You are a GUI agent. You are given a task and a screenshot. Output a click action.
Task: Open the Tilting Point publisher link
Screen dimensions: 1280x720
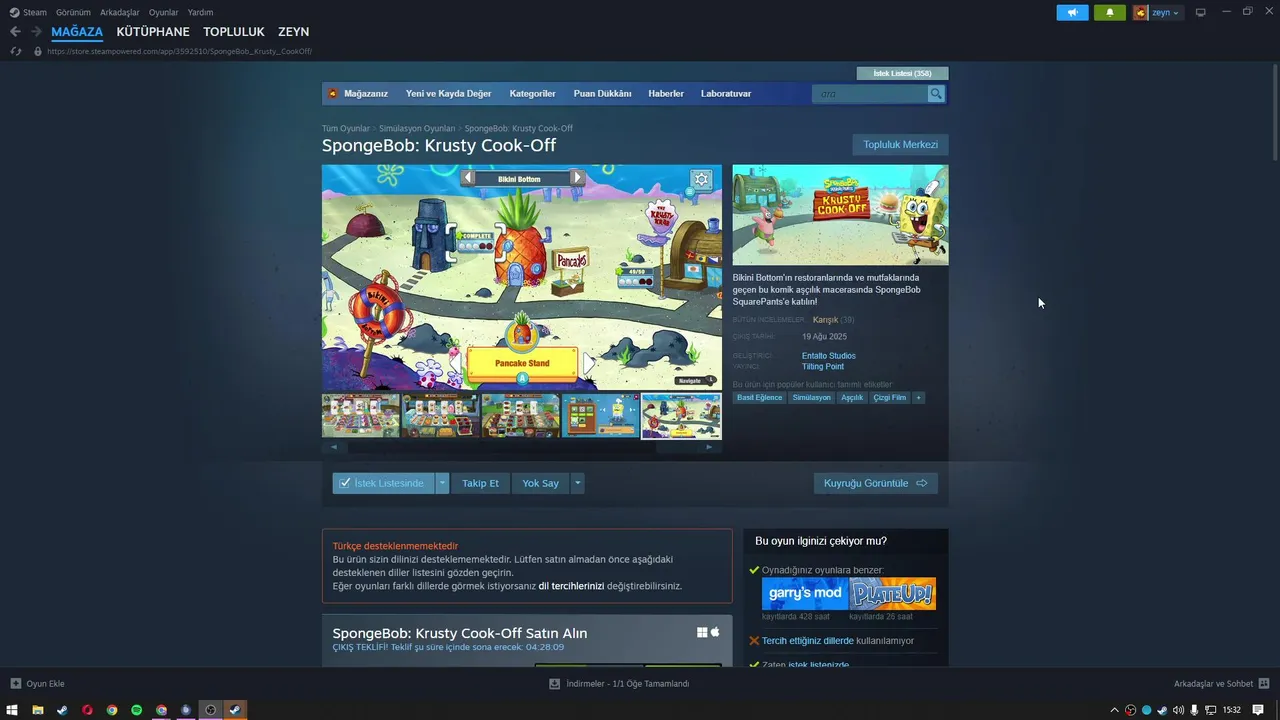point(823,367)
